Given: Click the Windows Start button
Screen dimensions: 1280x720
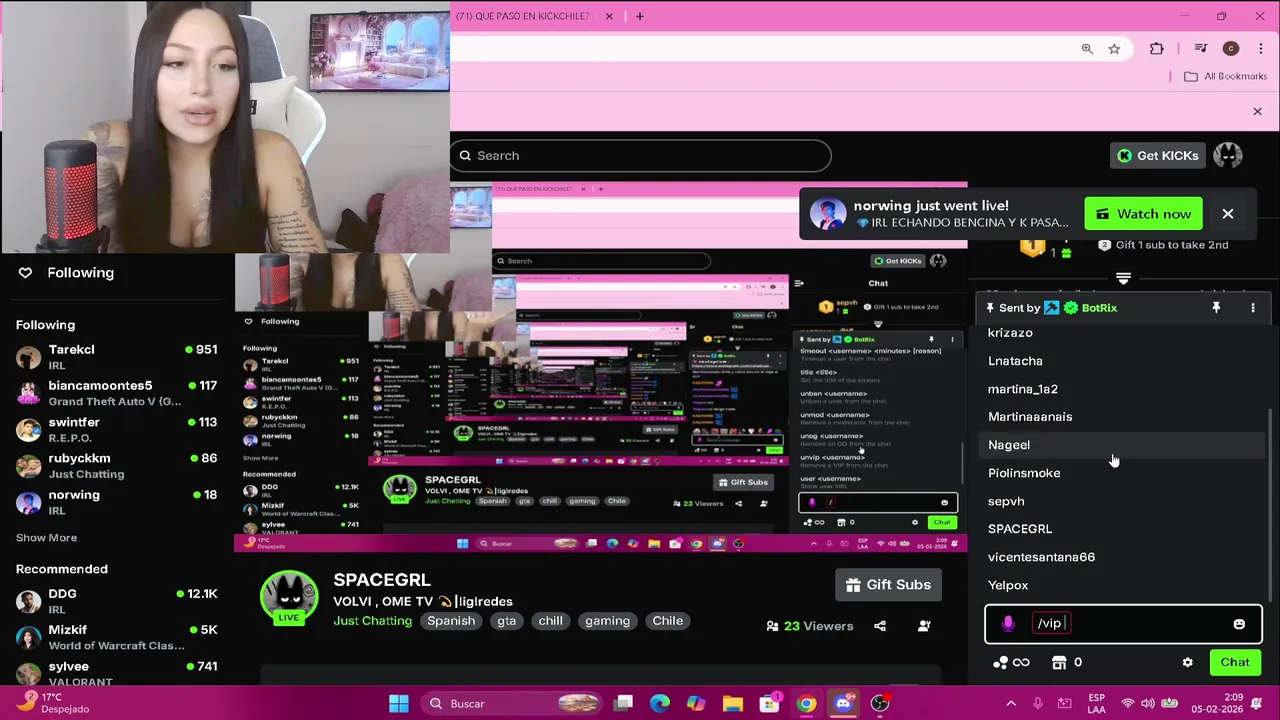Looking at the screenshot, I should coord(398,704).
